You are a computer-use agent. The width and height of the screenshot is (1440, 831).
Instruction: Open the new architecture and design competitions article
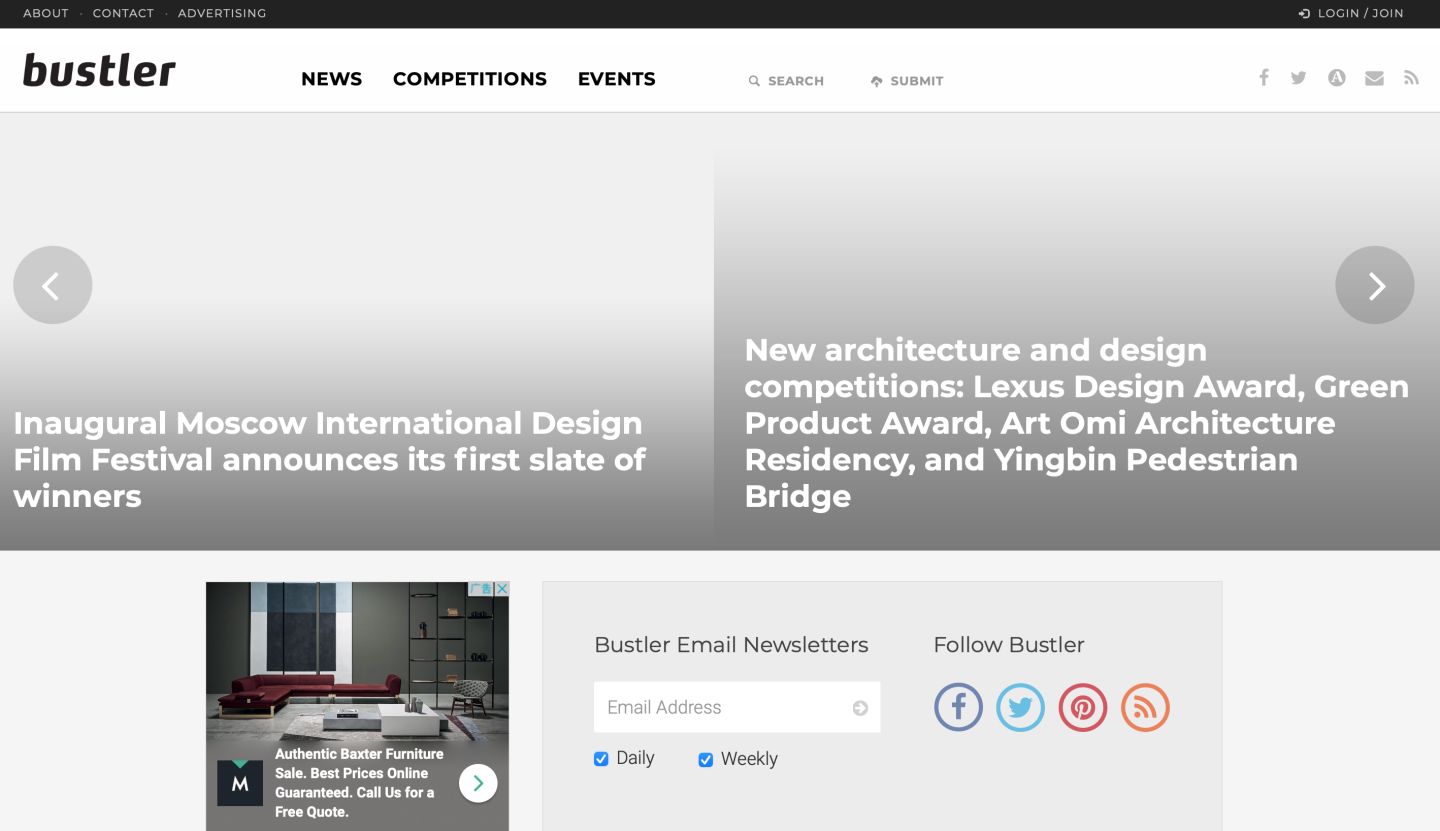(x=1077, y=423)
